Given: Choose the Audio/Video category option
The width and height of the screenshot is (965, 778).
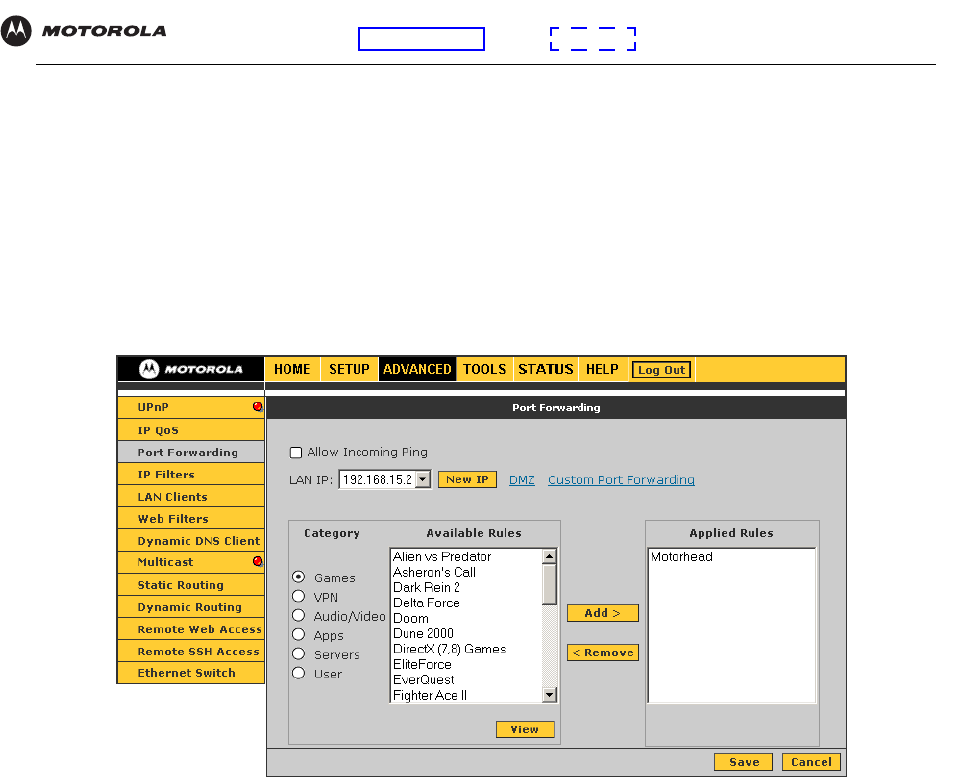Looking at the screenshot, I should pos(298,616).
